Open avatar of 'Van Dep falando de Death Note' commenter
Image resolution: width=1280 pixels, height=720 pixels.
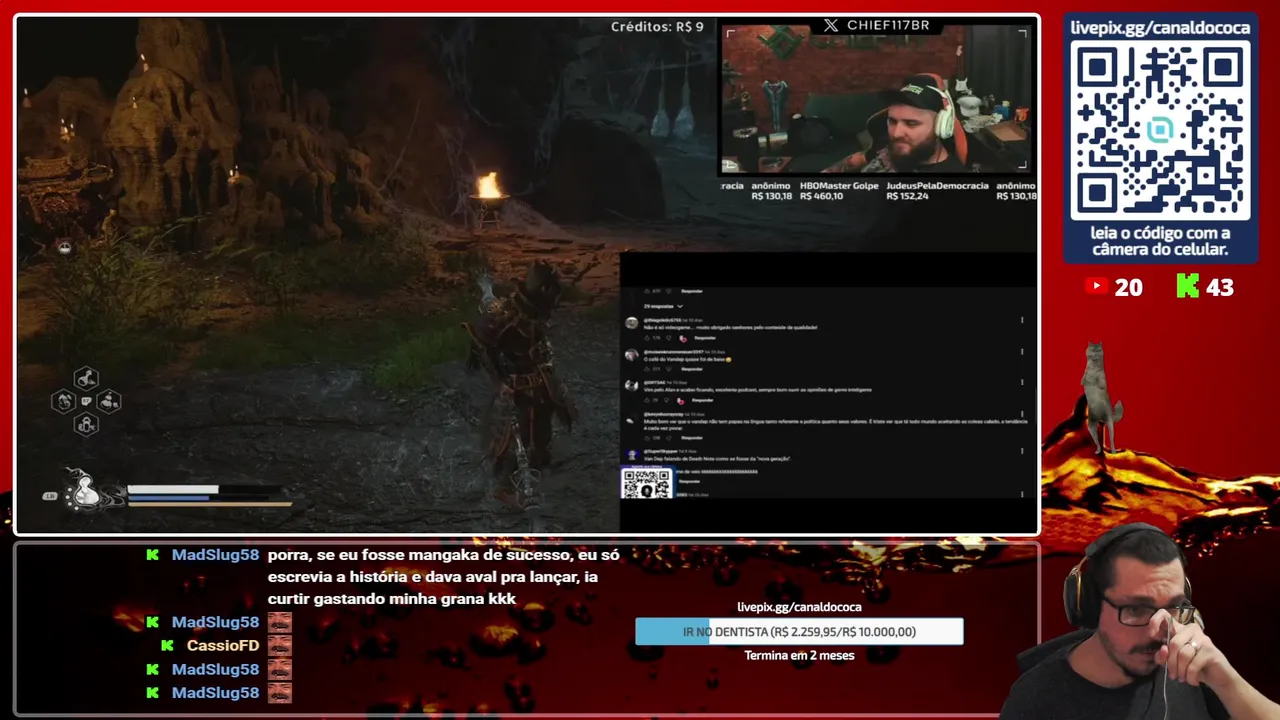[632, 454]
